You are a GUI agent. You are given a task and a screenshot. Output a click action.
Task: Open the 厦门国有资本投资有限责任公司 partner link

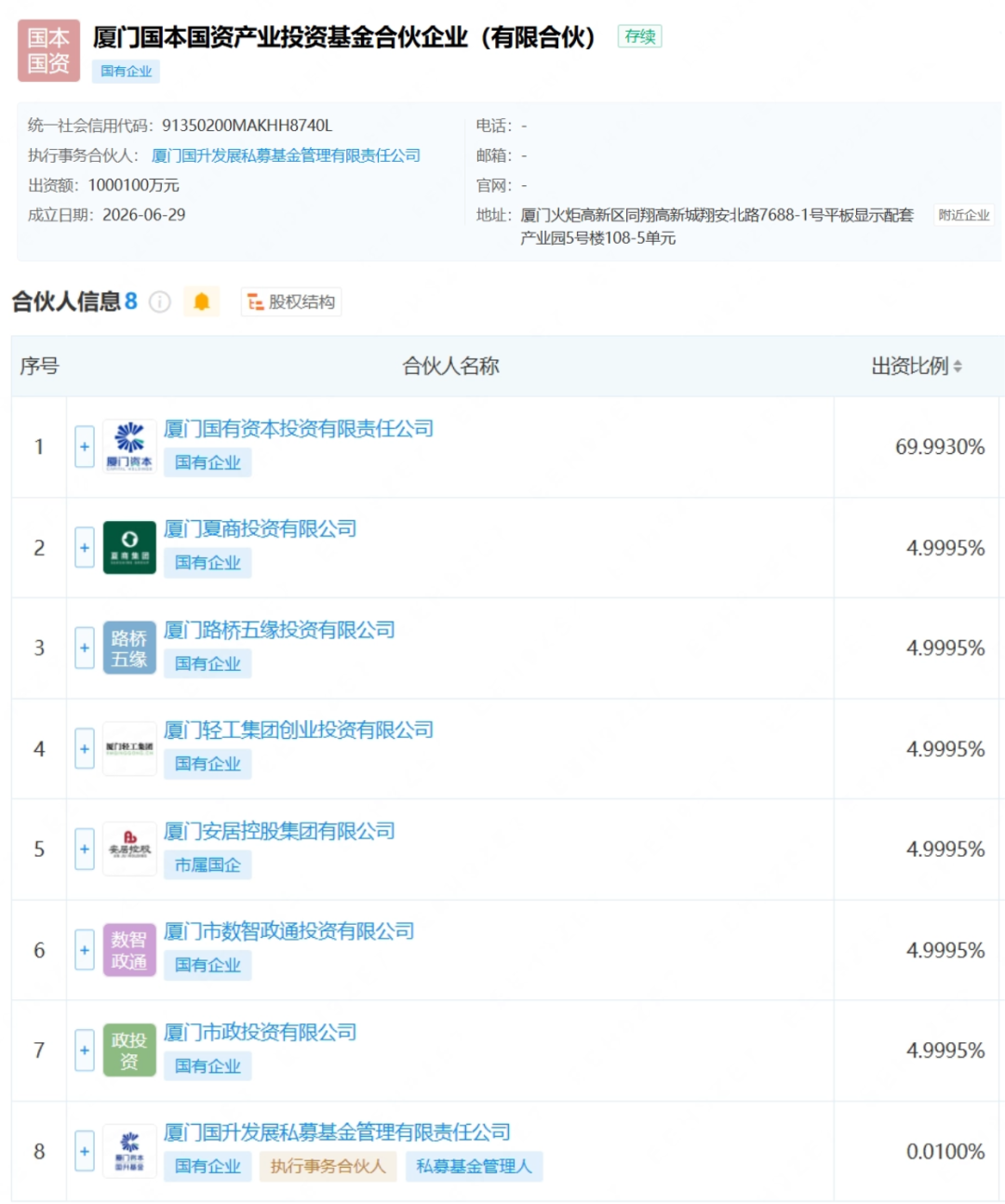[x=299, y=429]
